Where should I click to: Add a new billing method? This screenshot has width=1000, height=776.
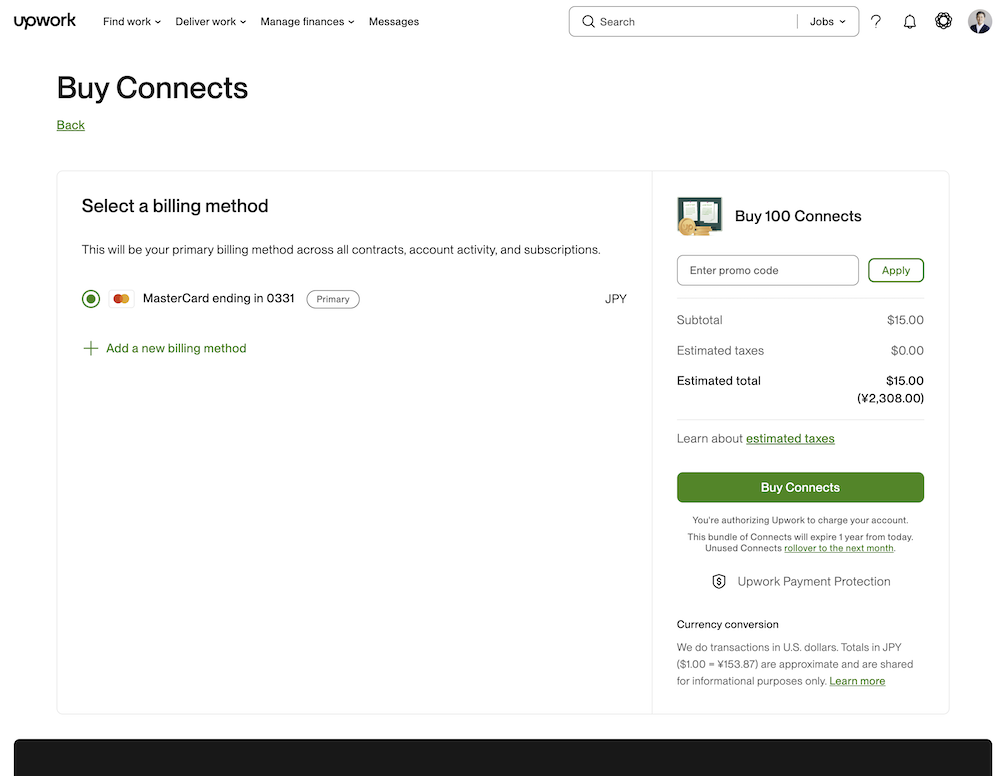point(176,348)
